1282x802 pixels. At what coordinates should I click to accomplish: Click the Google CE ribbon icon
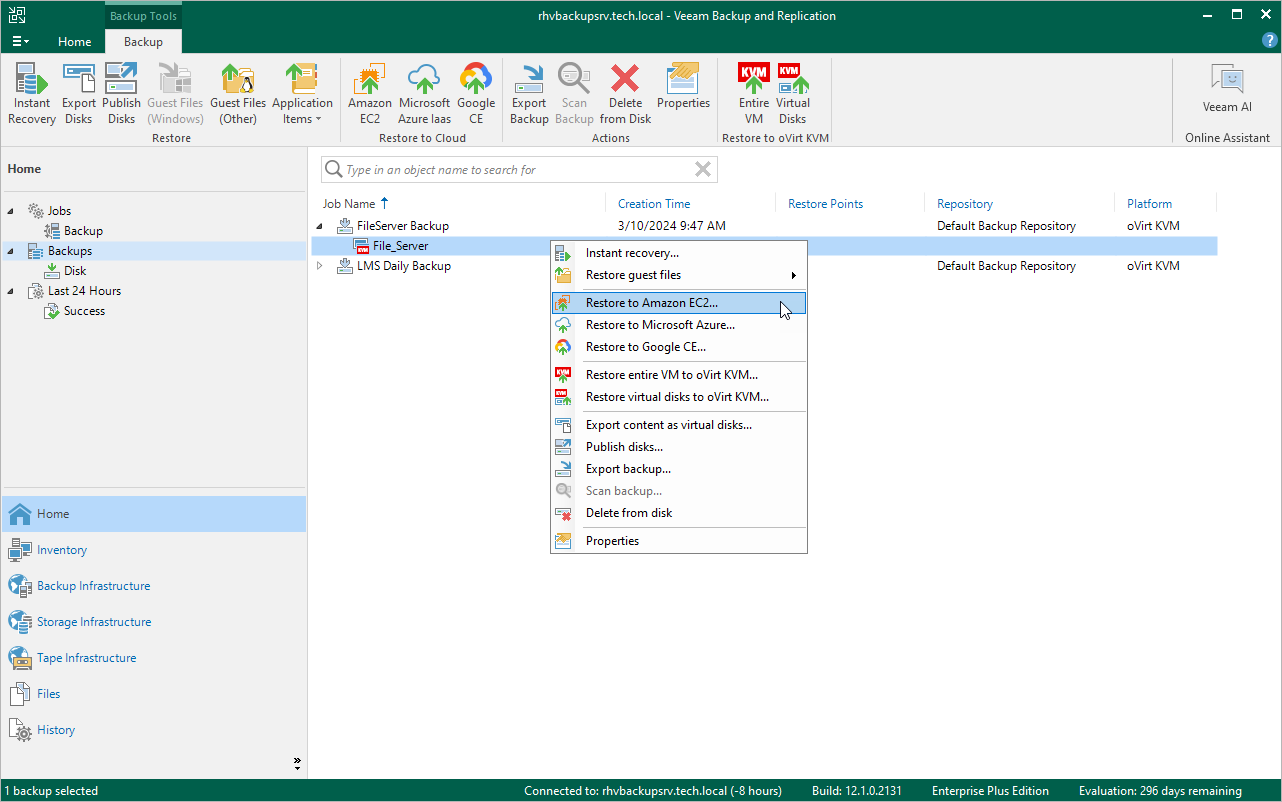pyautogui.click(x=476, y=94)
